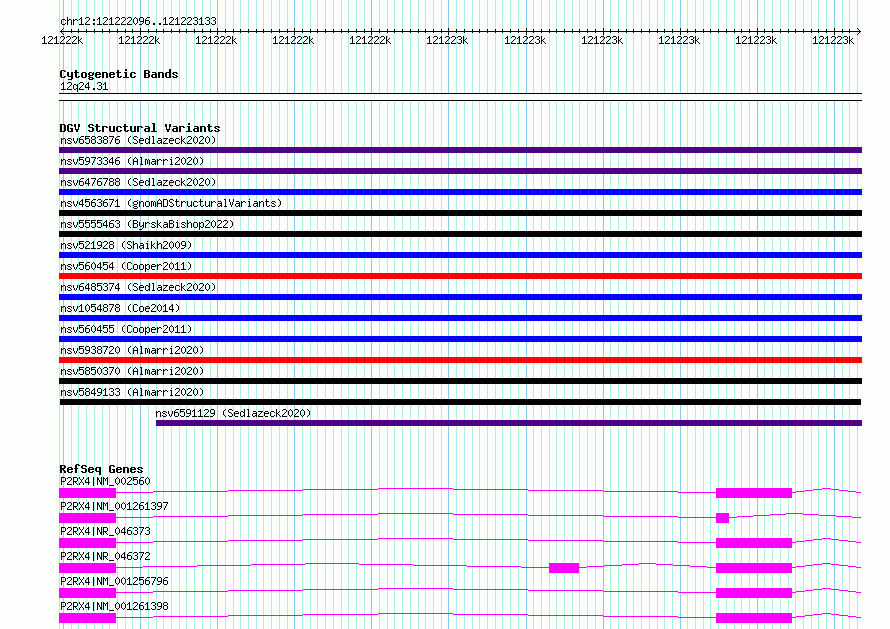Select the right exon of P2RX4|NM_002560
The height and width of the screenshot is (629, 890).
tap(754, 493)
